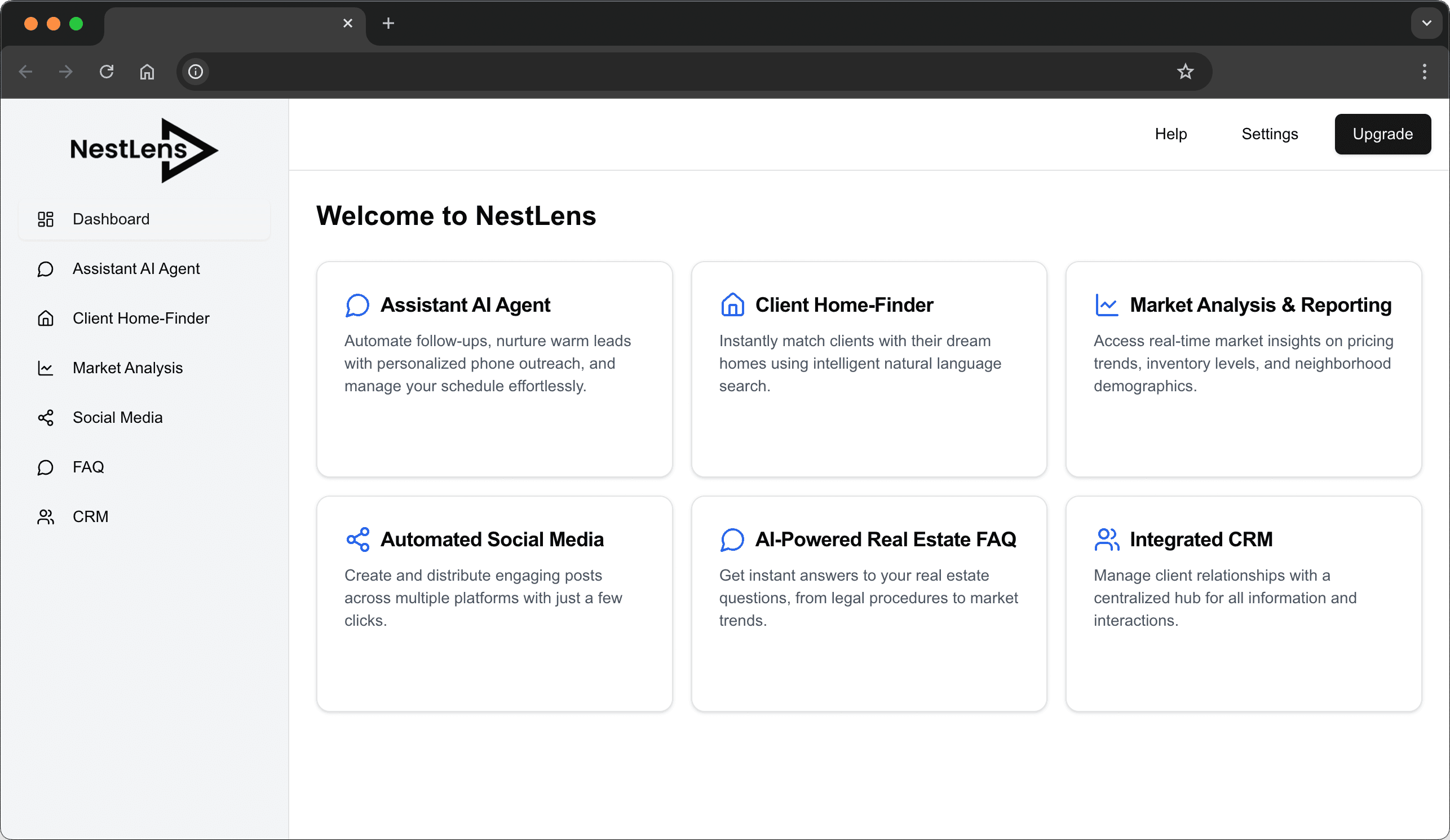Select Dashboard in the sidebar

(x=144, y=219)
